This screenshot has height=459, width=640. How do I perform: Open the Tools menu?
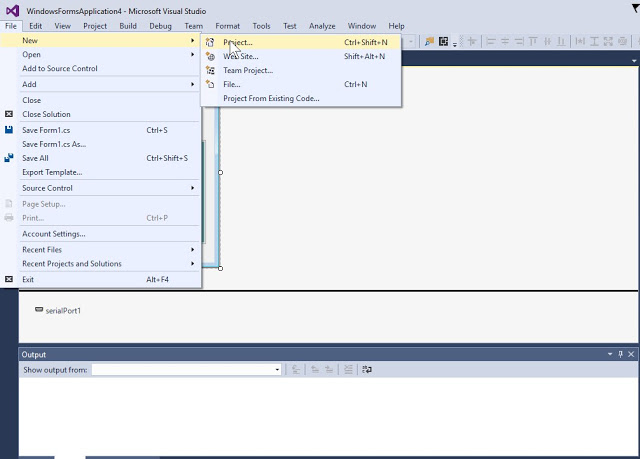click(x=261, y=26)
